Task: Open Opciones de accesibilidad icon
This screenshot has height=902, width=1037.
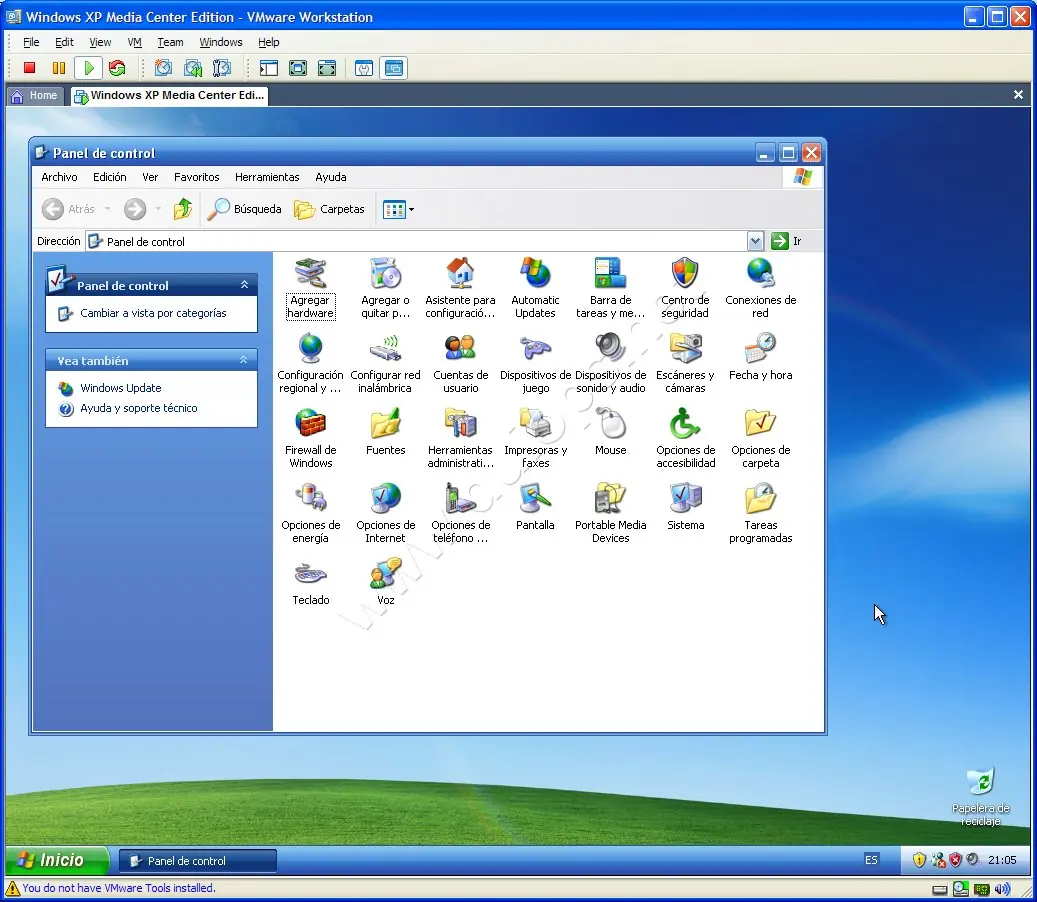Action: [x=685, y=424]
